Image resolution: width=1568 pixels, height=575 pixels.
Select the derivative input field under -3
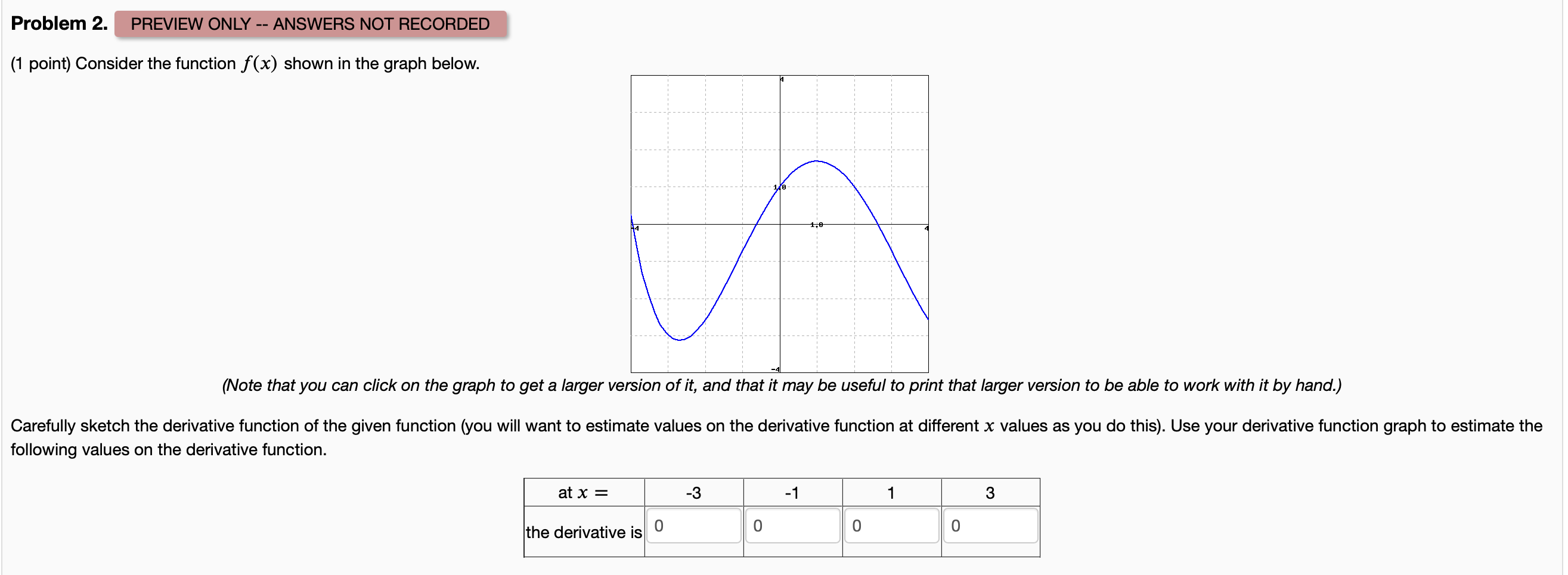coord(694,524)
